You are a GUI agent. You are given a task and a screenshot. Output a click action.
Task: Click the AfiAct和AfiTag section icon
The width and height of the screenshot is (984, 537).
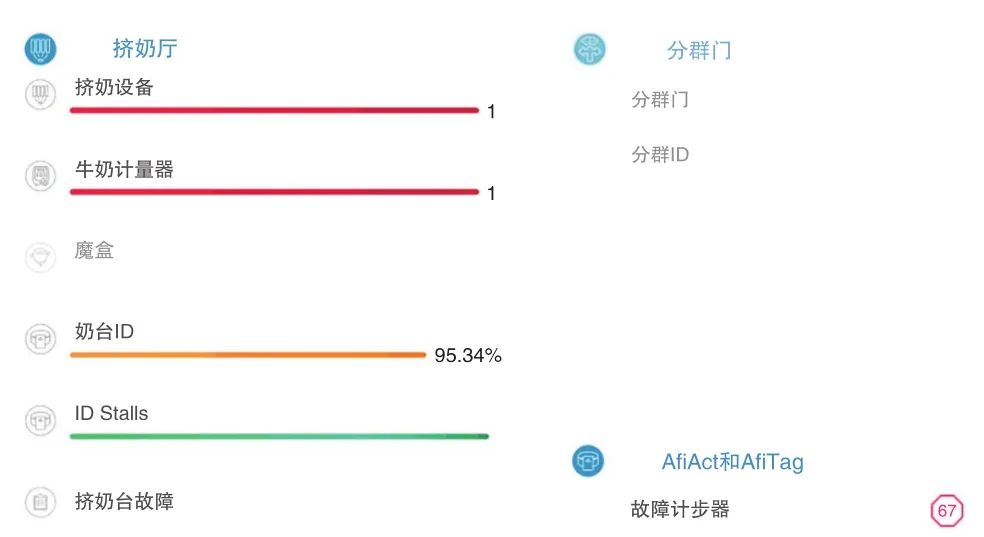pos(588,461)
